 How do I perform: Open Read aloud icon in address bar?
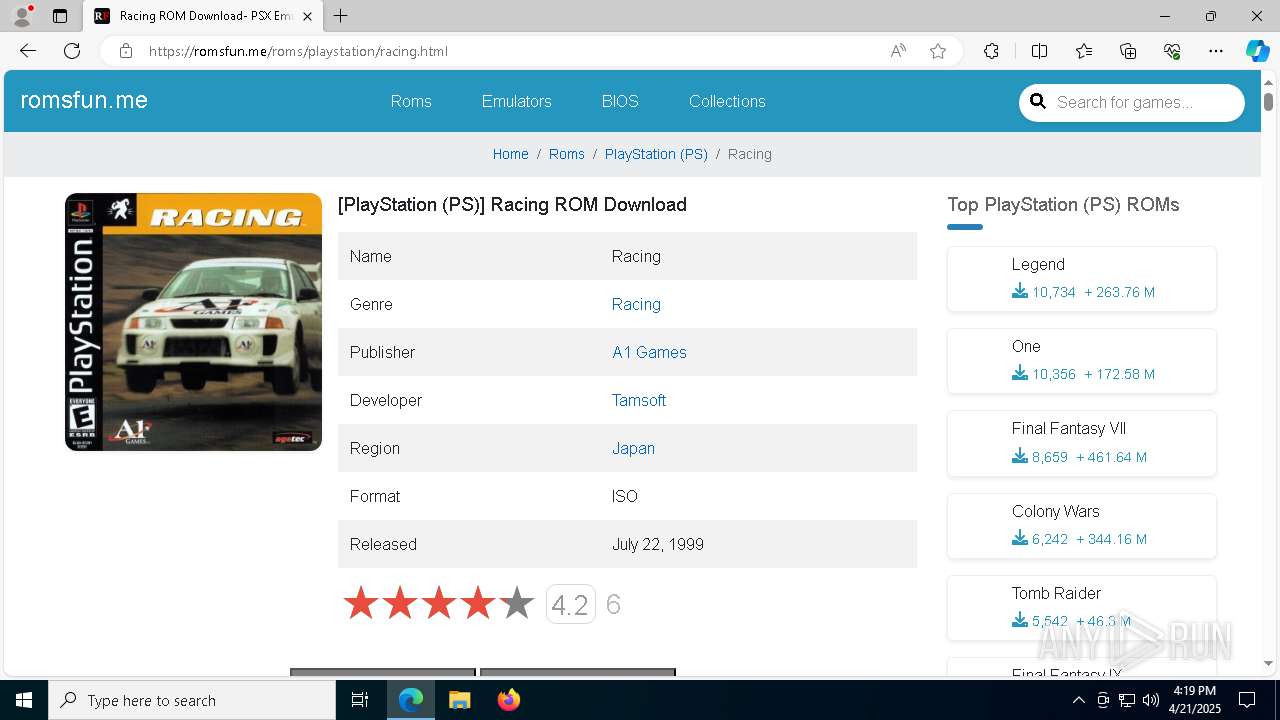click(898, 51)
